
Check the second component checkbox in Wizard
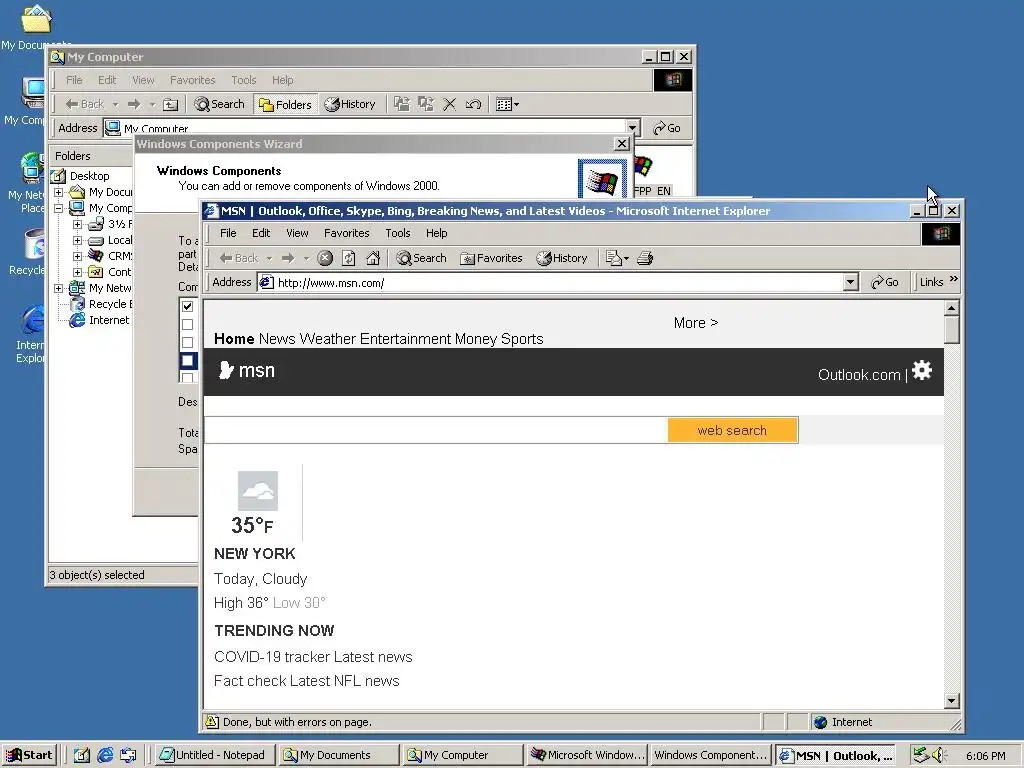(187, 324)
